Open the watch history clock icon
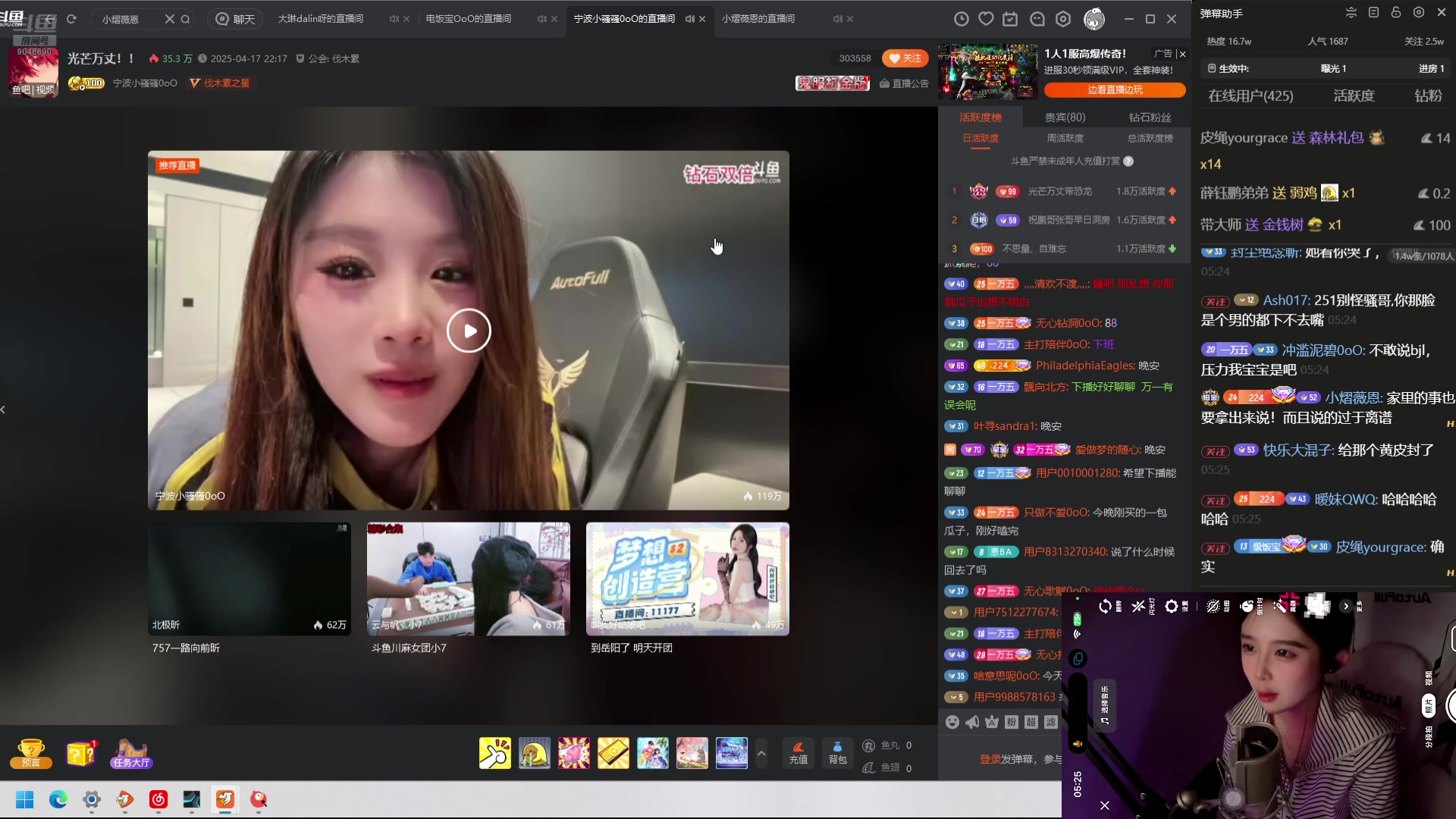The image size is (1456, 819). [961, 19]
